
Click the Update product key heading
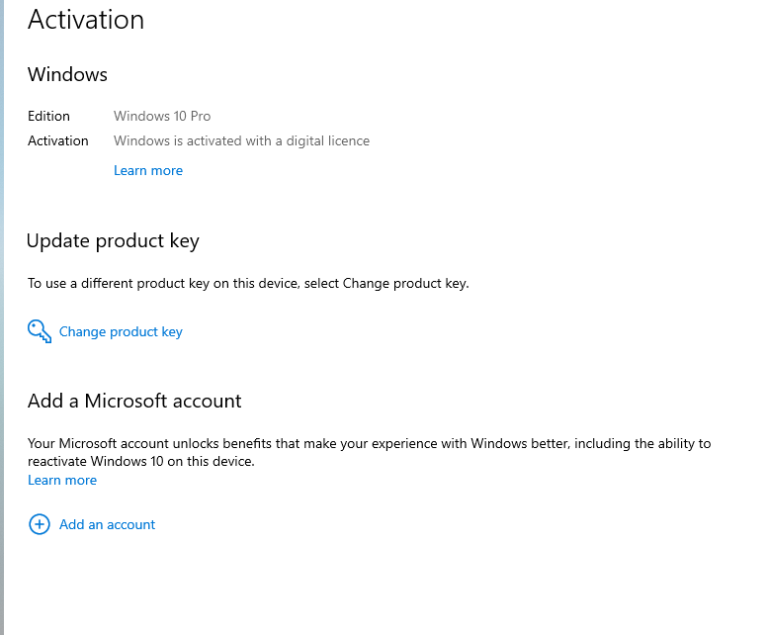[113, 241]
